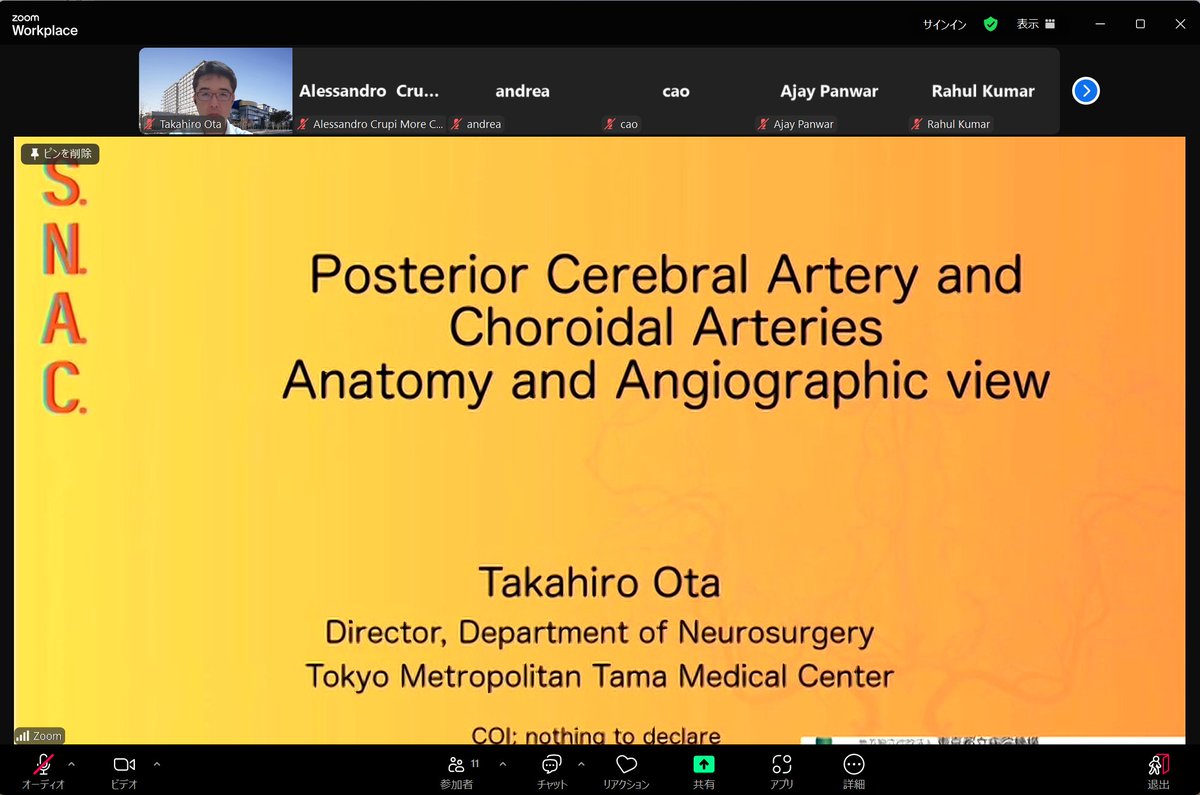This screenshot has height=795, width=1200.
Task: Maximize the Zoom window
Action: click(x=1140, y=24)
